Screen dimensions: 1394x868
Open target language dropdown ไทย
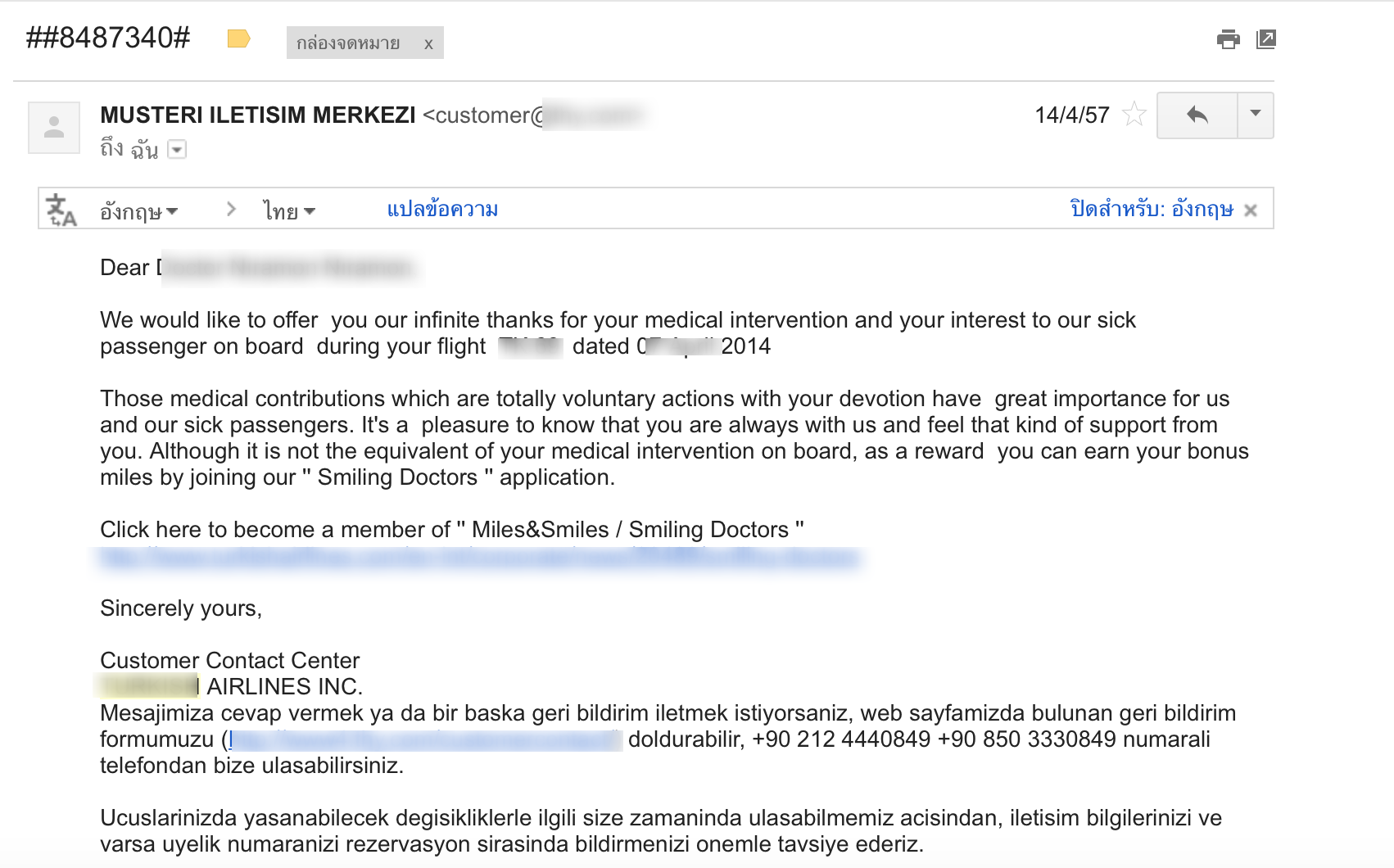(x=289, y=211)
